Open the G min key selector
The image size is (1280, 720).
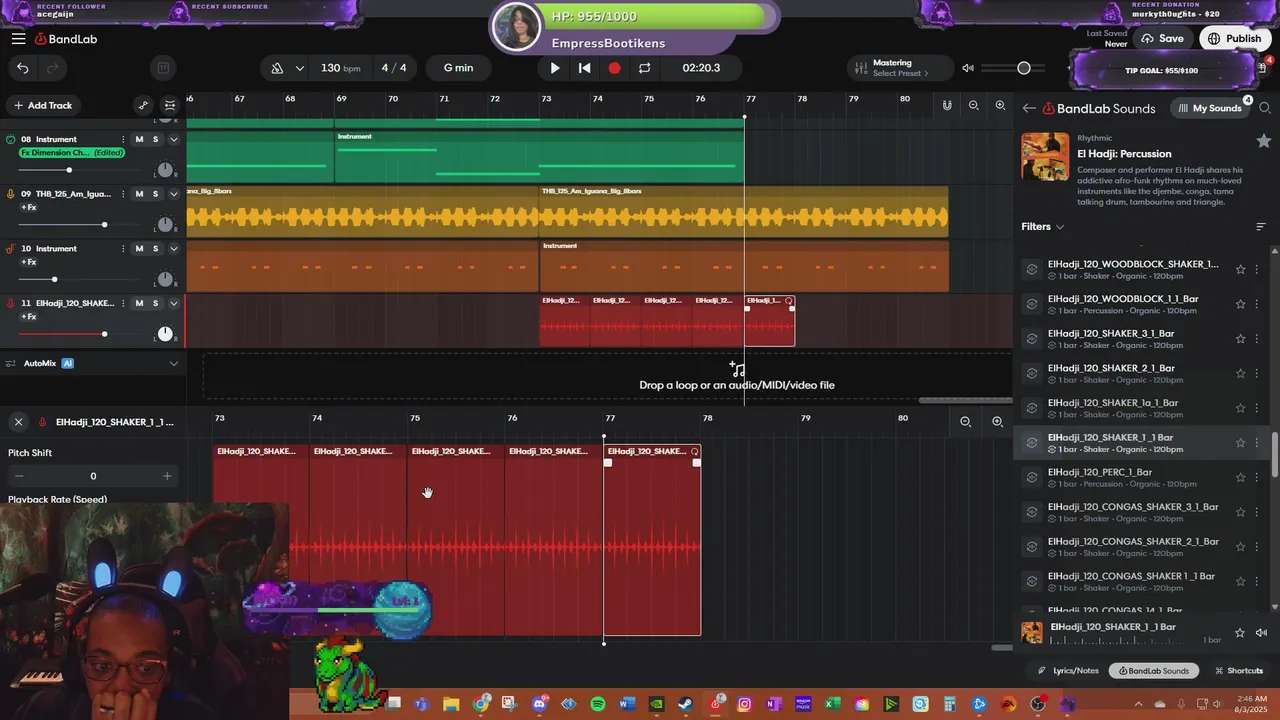click(x=458, y=68)
